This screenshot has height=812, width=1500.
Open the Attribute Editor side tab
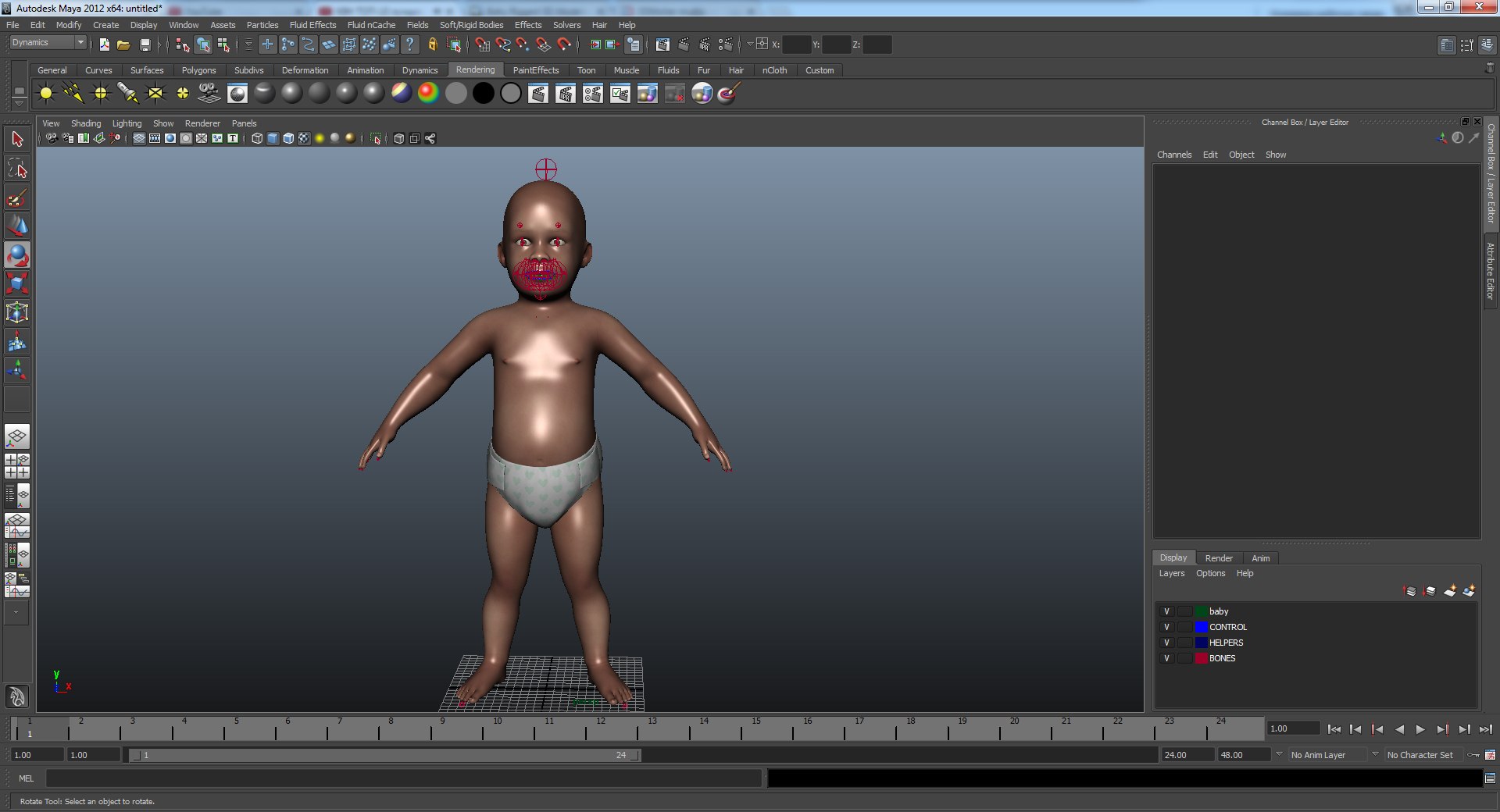[1491, 271]
